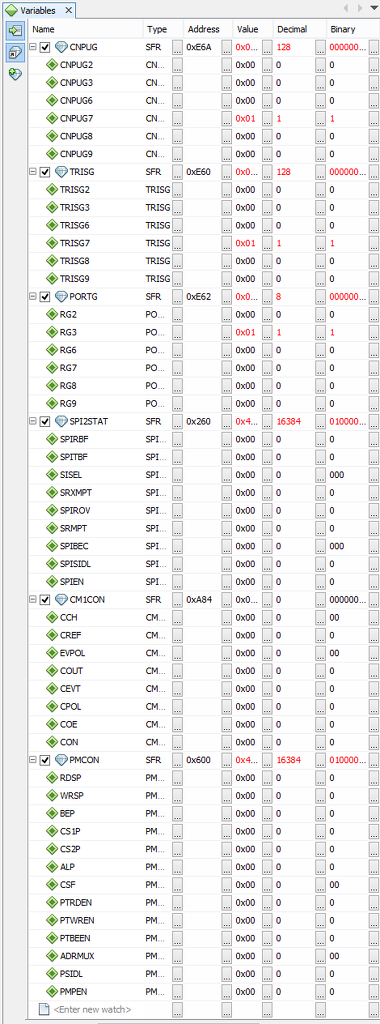Uncheck the TRISG watch checkbox
Image resolution: width=380 pixels, height=1024 pixels.
pyautogui.click(x=45, y=172)
